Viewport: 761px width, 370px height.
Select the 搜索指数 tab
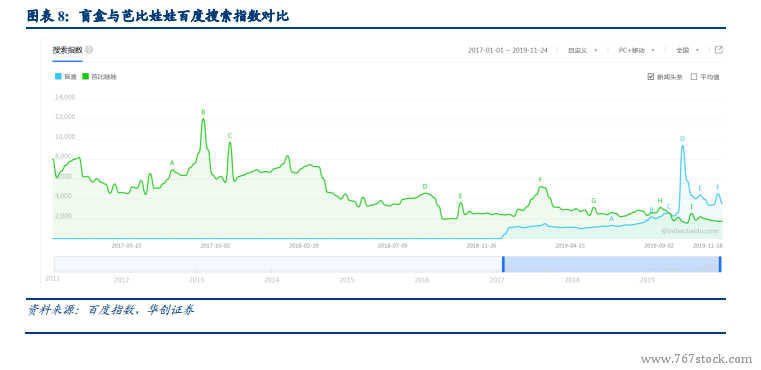point(67,50)
